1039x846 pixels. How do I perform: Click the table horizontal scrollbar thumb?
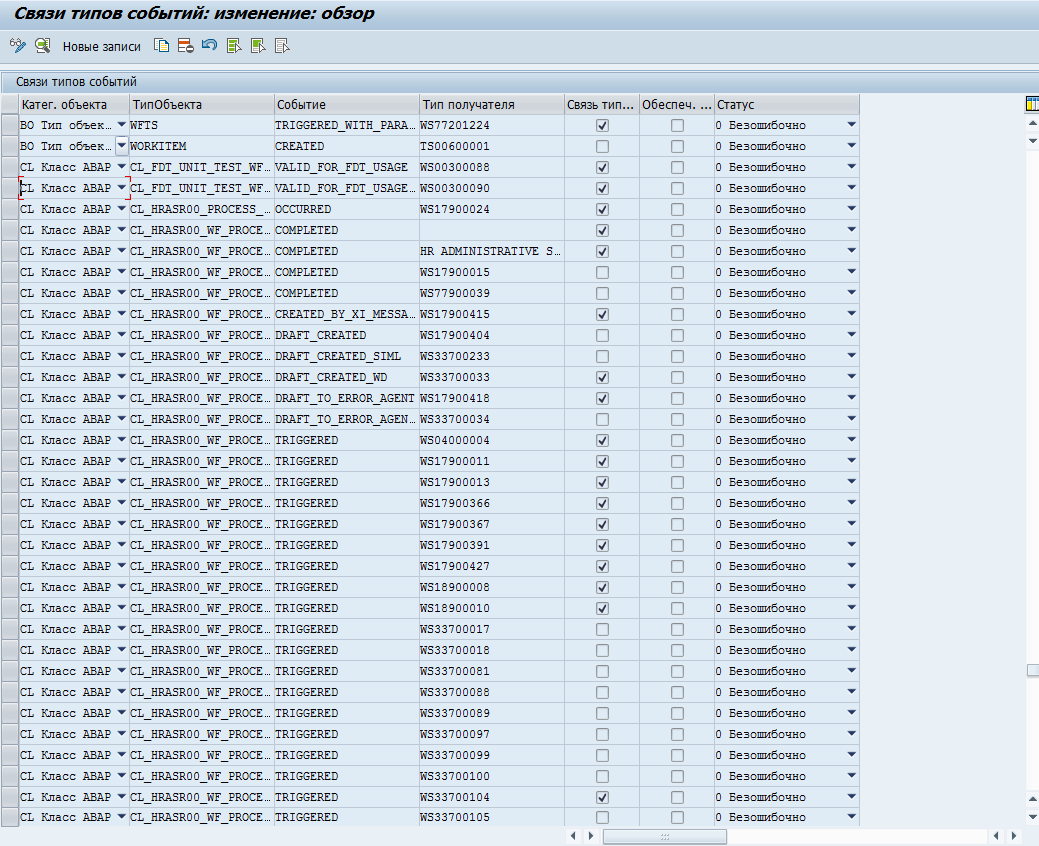(665, 837)
